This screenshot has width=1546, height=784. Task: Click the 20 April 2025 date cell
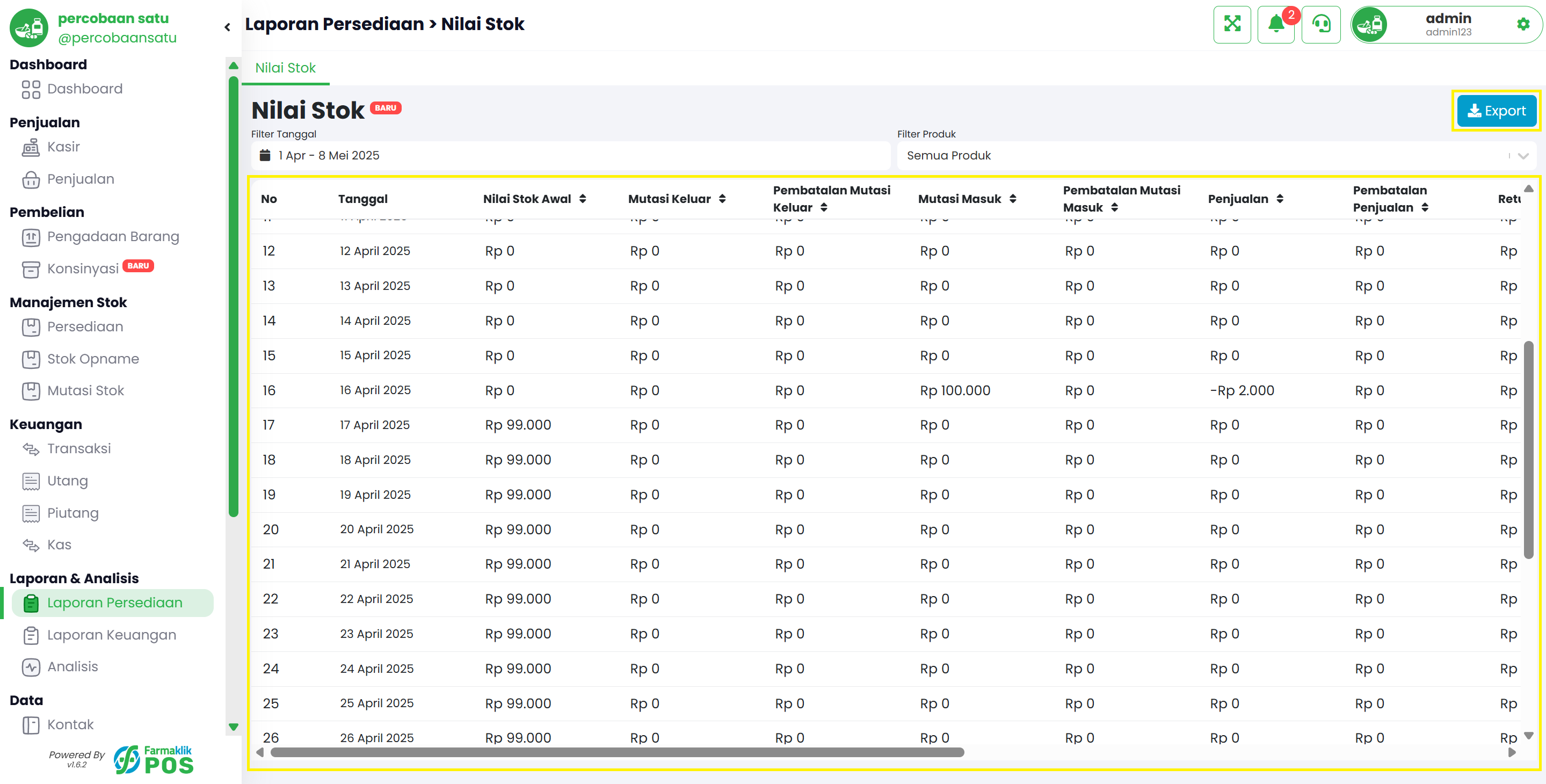pos(376,529)
